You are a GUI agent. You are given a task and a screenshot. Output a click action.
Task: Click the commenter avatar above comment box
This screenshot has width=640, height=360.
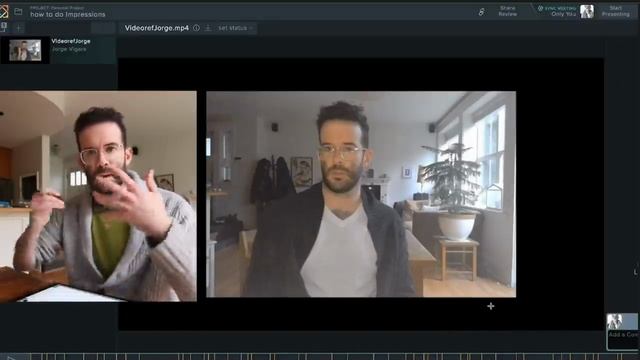[615, 321]
